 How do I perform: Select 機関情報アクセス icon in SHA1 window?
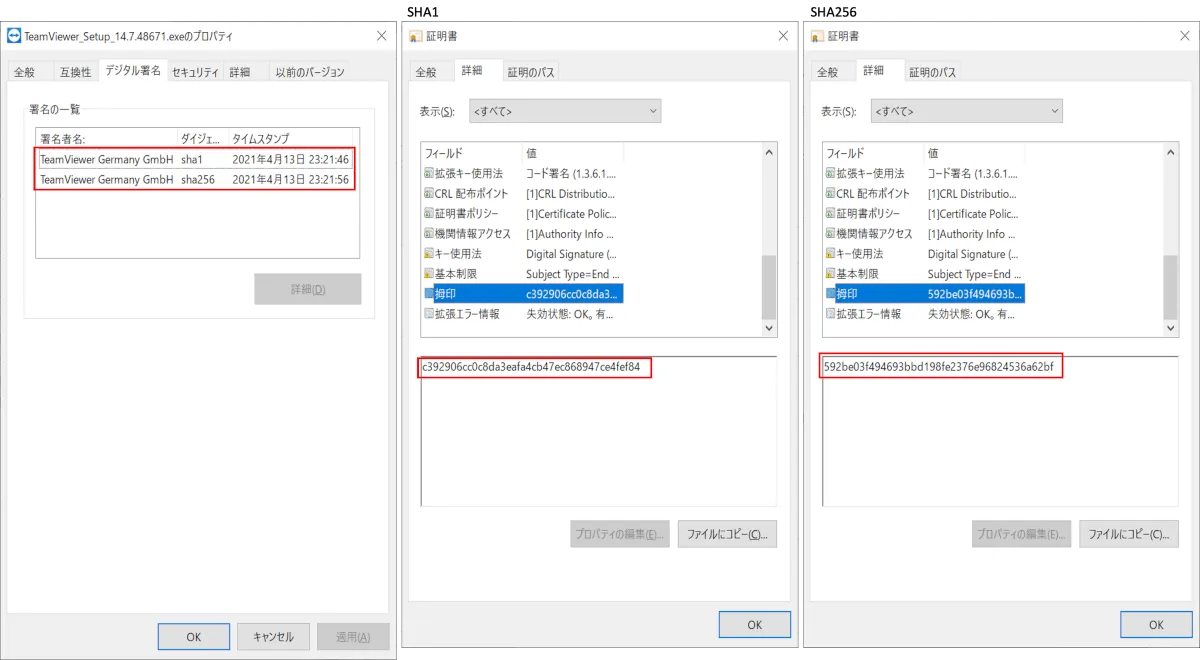429,234
